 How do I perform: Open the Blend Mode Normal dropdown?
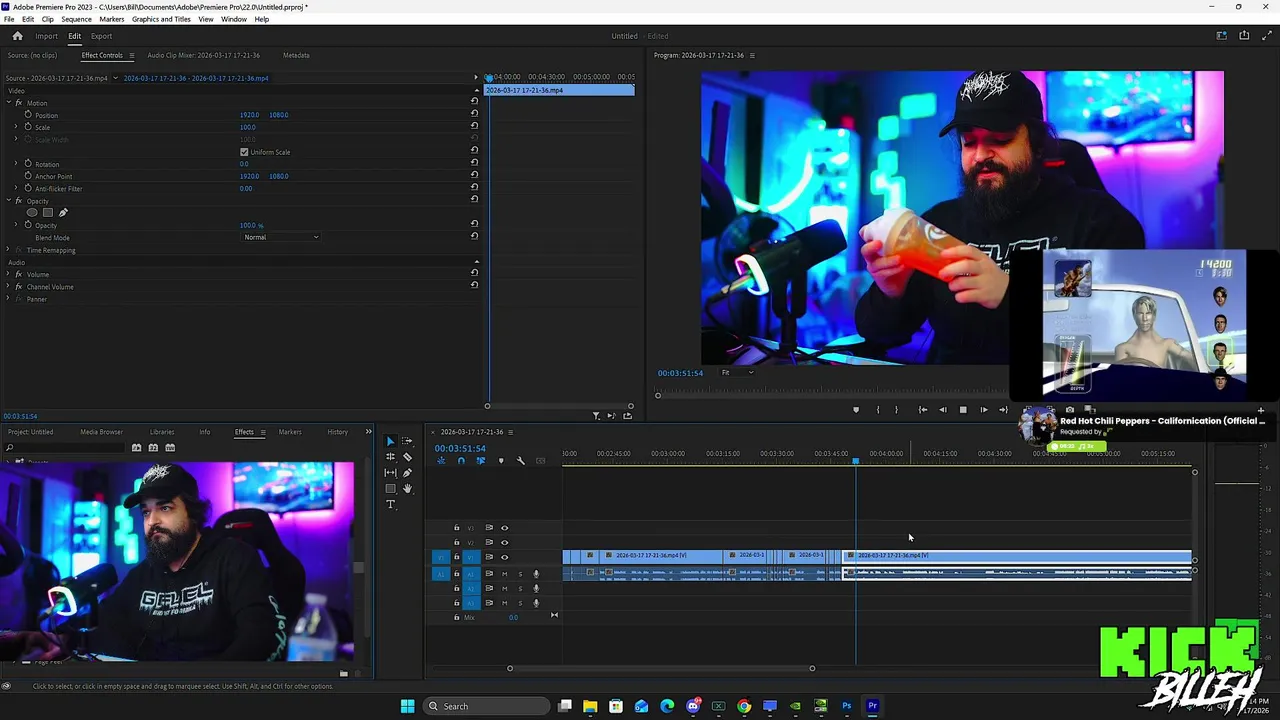coord(281,237)
